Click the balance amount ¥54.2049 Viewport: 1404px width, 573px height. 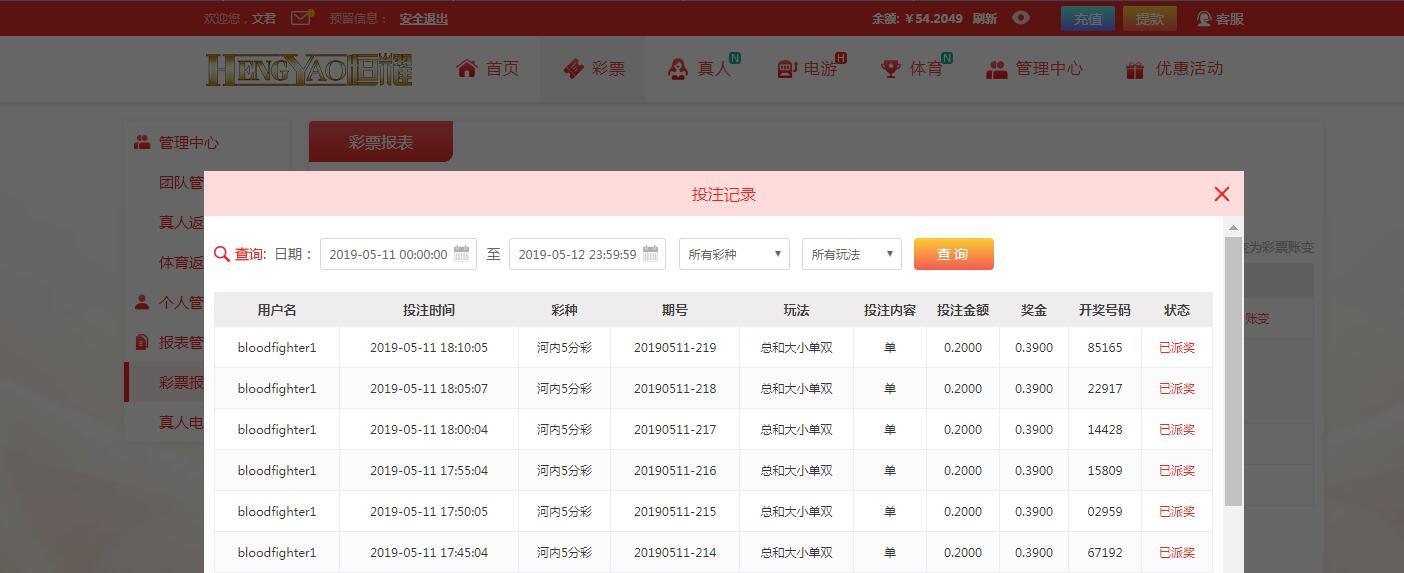[933, 19]
